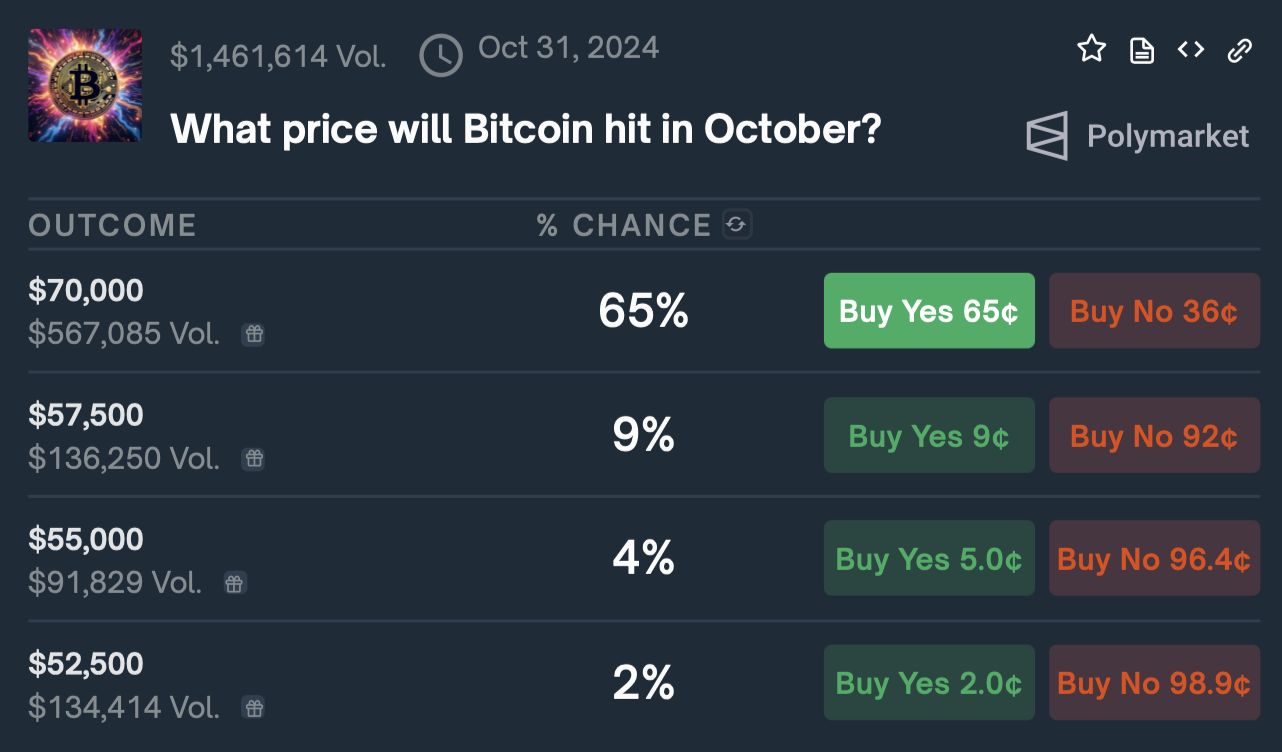Click the gift icon in $57,500 row
The width and height of the screenshot is (1282, 752).
coord(254,459)
